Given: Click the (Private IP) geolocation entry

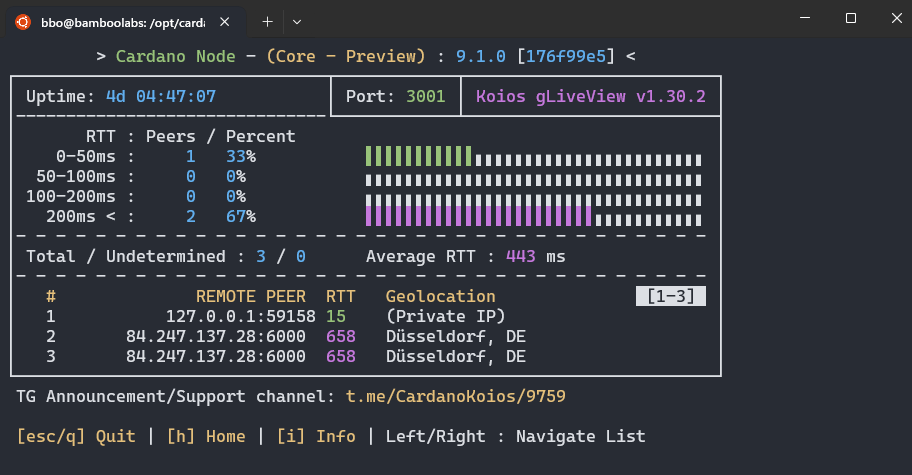Looking at the screenshot, I should tap(446, 316).
